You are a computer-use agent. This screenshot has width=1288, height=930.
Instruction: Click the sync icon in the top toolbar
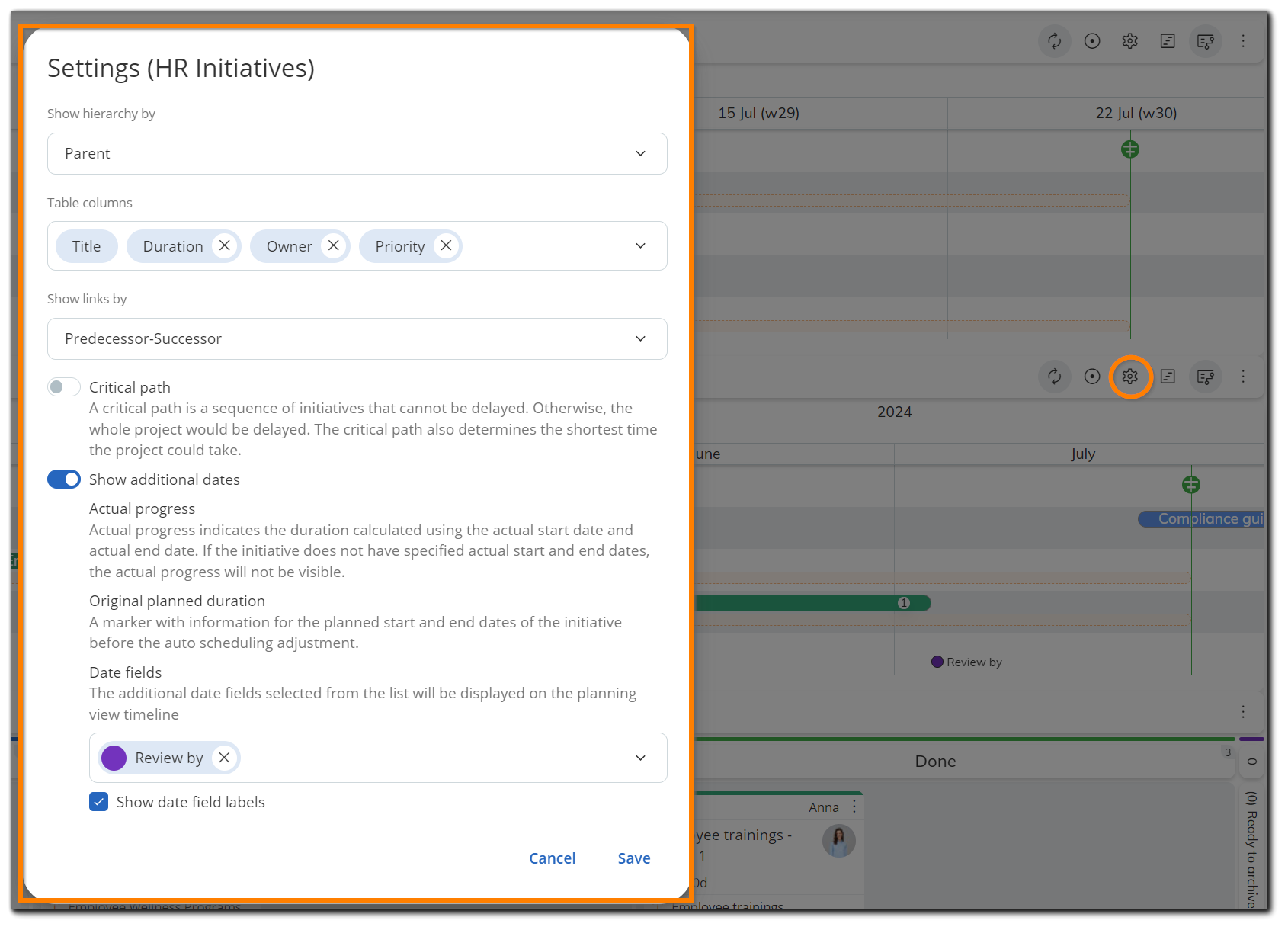tap(1055, 41)
